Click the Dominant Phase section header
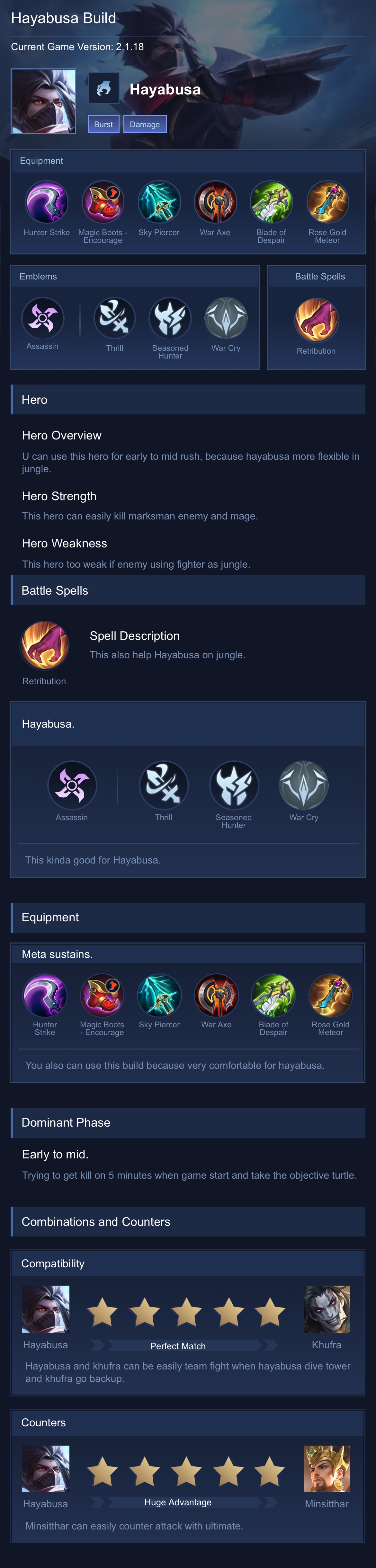 [188, 1122]
